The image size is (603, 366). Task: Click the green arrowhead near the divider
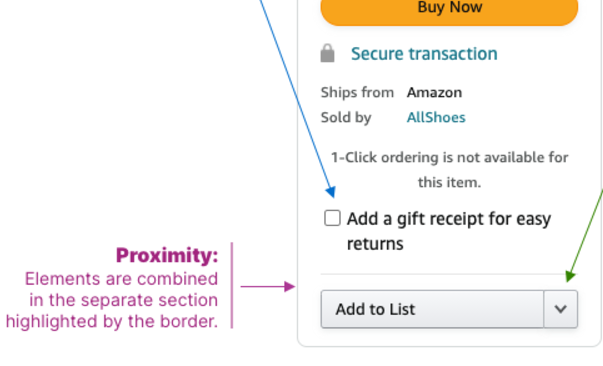click(x=570, y=276)
